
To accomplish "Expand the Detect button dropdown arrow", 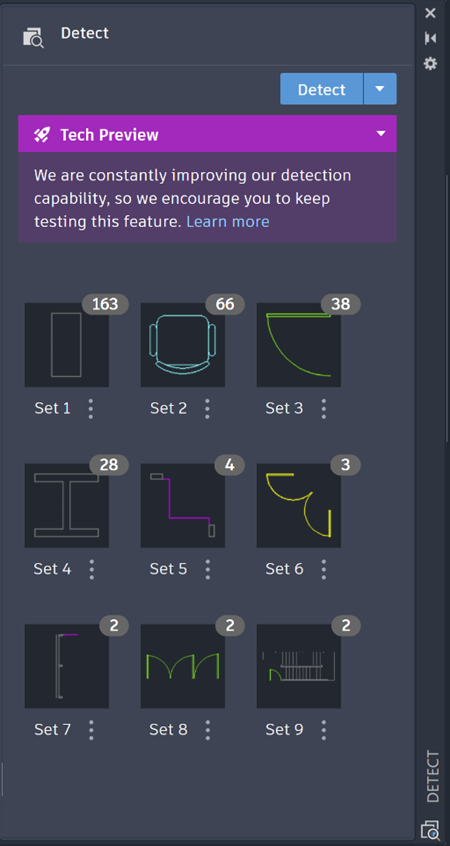I will click(x=380, y=89).
